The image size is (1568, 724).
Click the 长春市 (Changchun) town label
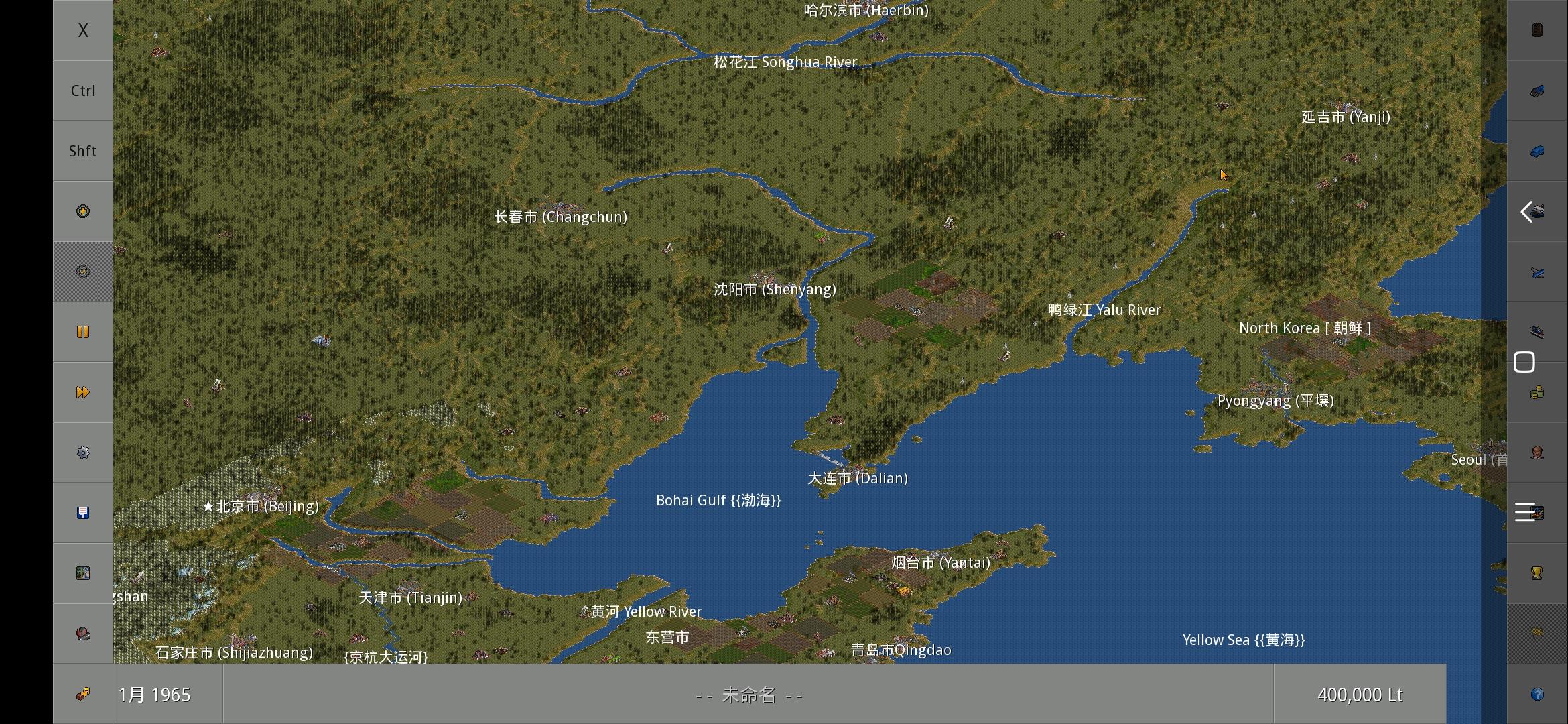click(561, 217)
